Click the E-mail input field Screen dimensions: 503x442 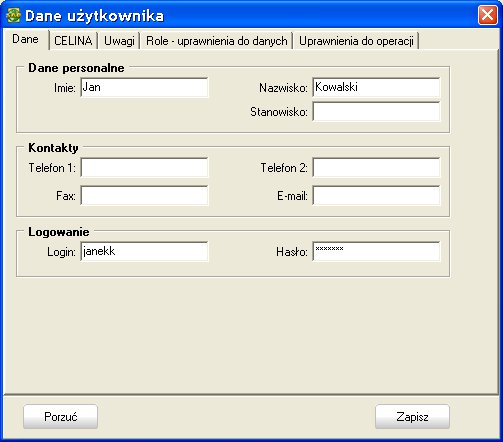[x=376, y=195]
